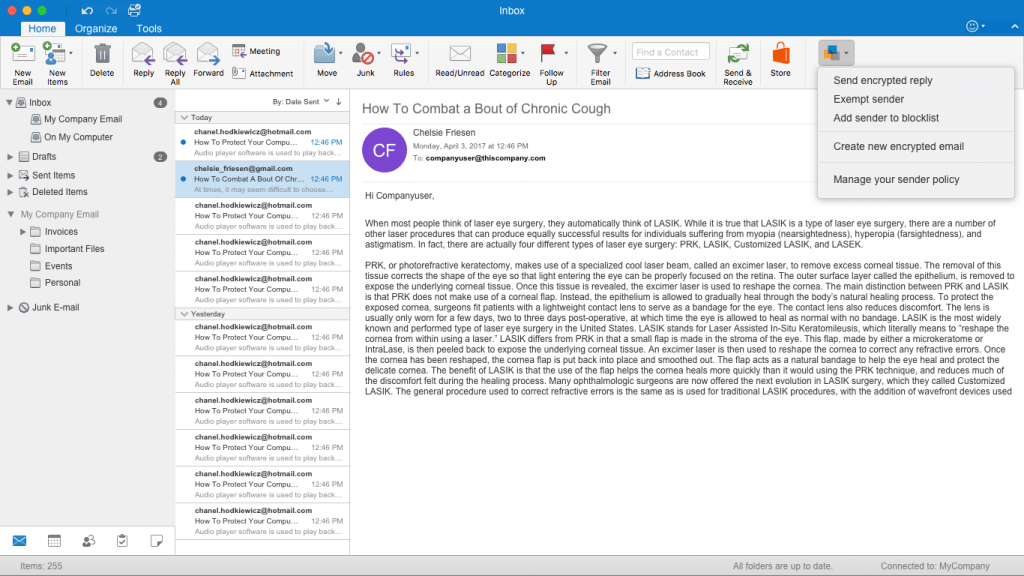Screen dimensions: 1024x576
Task: Click the Send & Receive icon
Action: point(738,54)
